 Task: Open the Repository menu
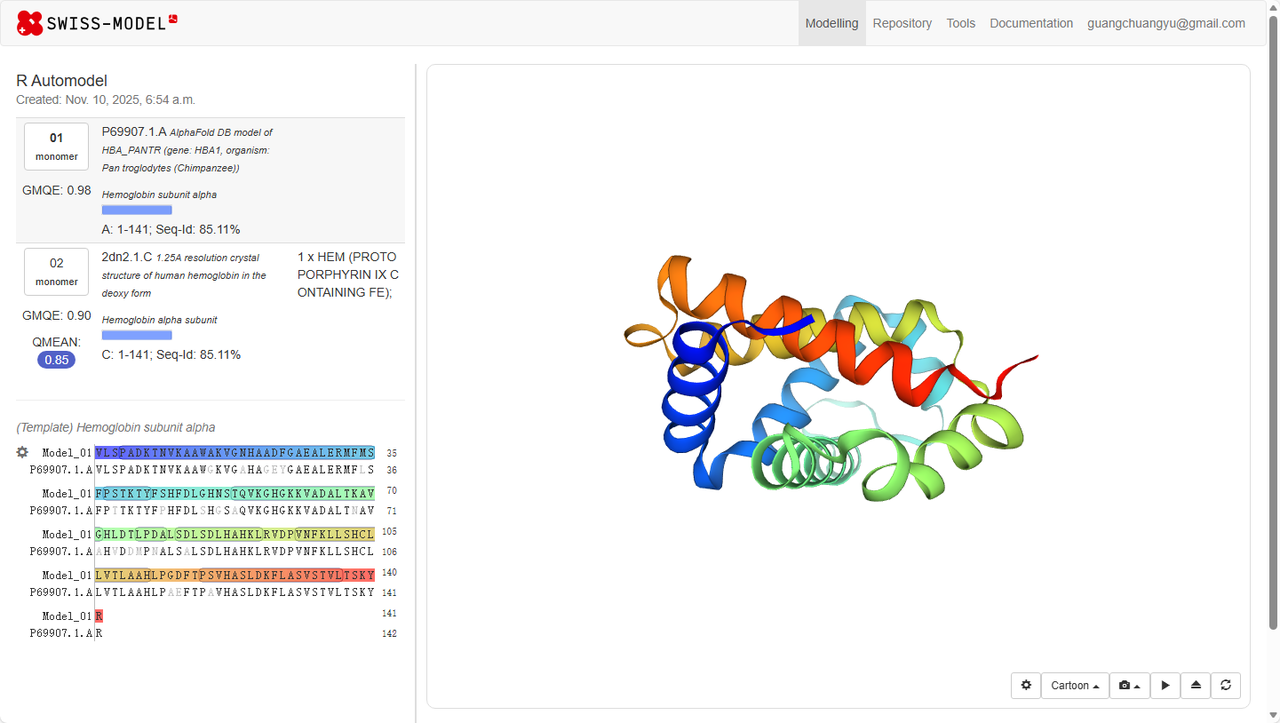click(901, 23)
